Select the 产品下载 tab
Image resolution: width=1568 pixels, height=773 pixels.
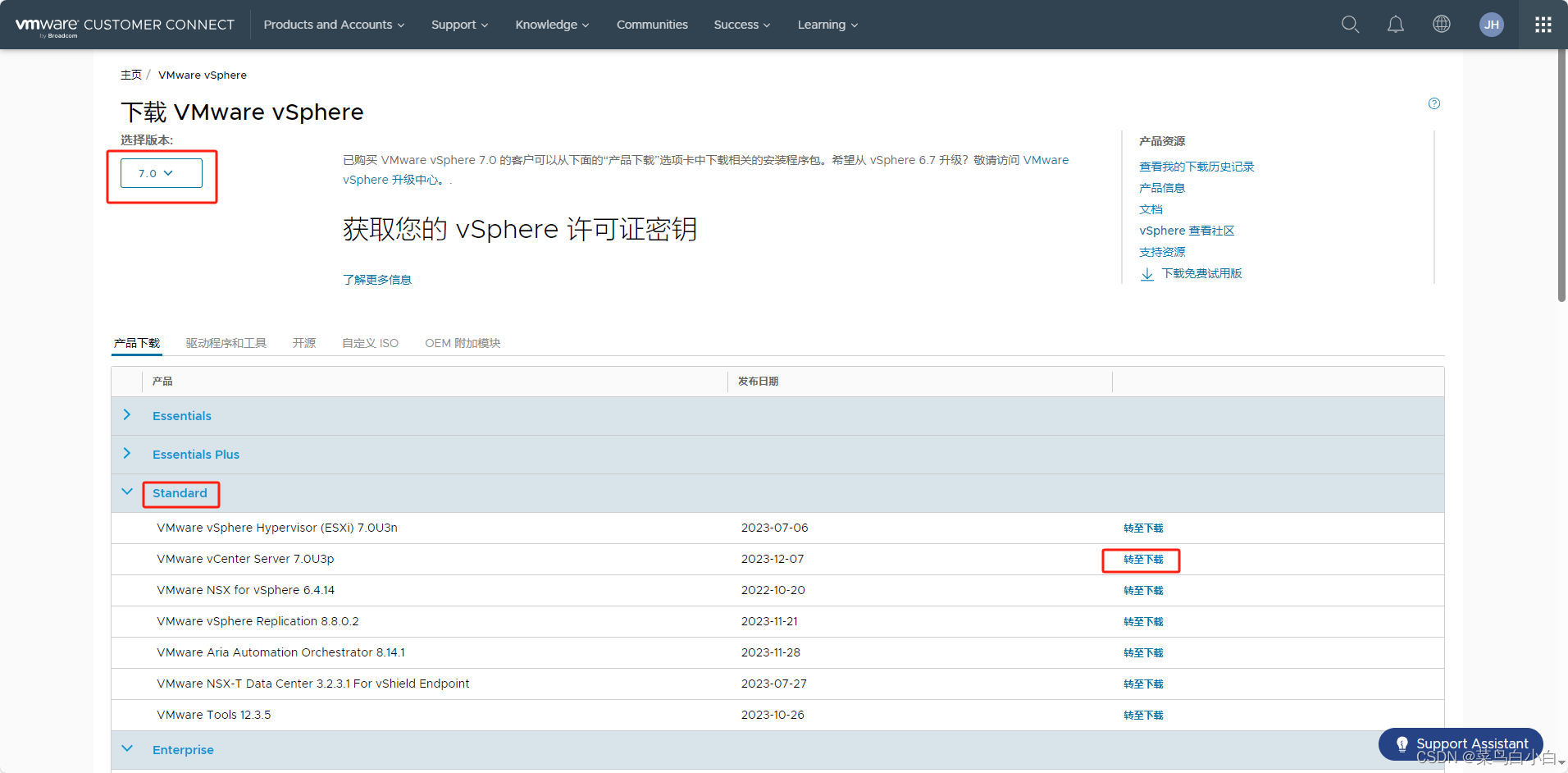click(x=137, y=343)
